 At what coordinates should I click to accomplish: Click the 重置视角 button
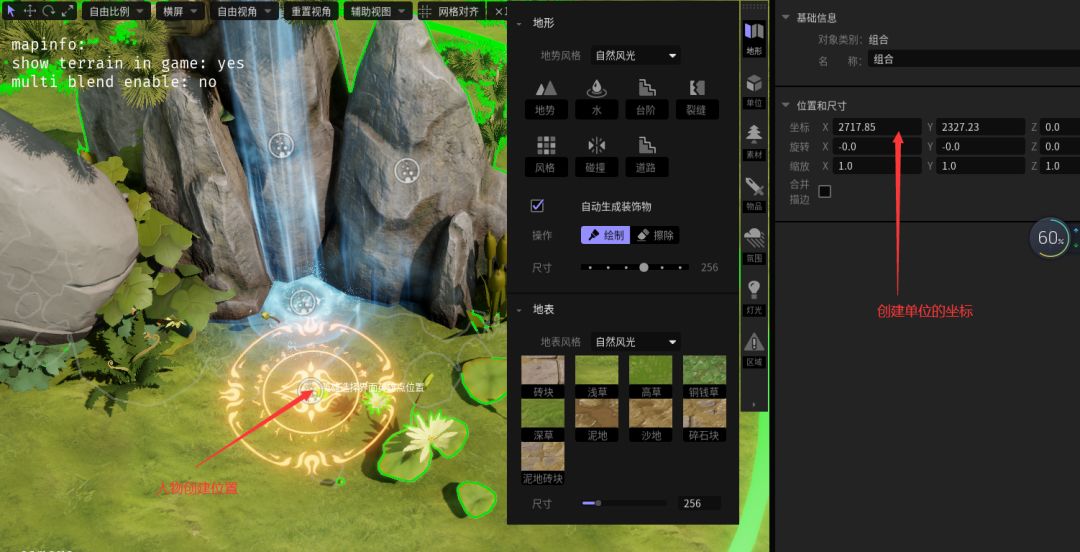(311, 11)
